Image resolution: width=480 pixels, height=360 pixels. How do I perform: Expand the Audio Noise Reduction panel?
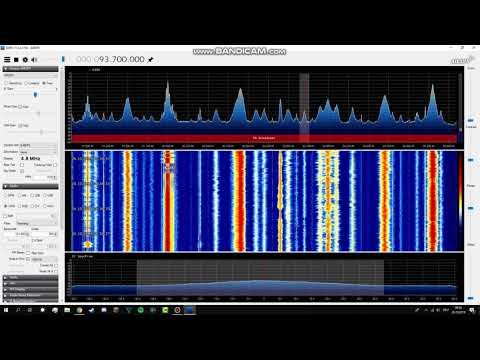click(x=31, y=295)
